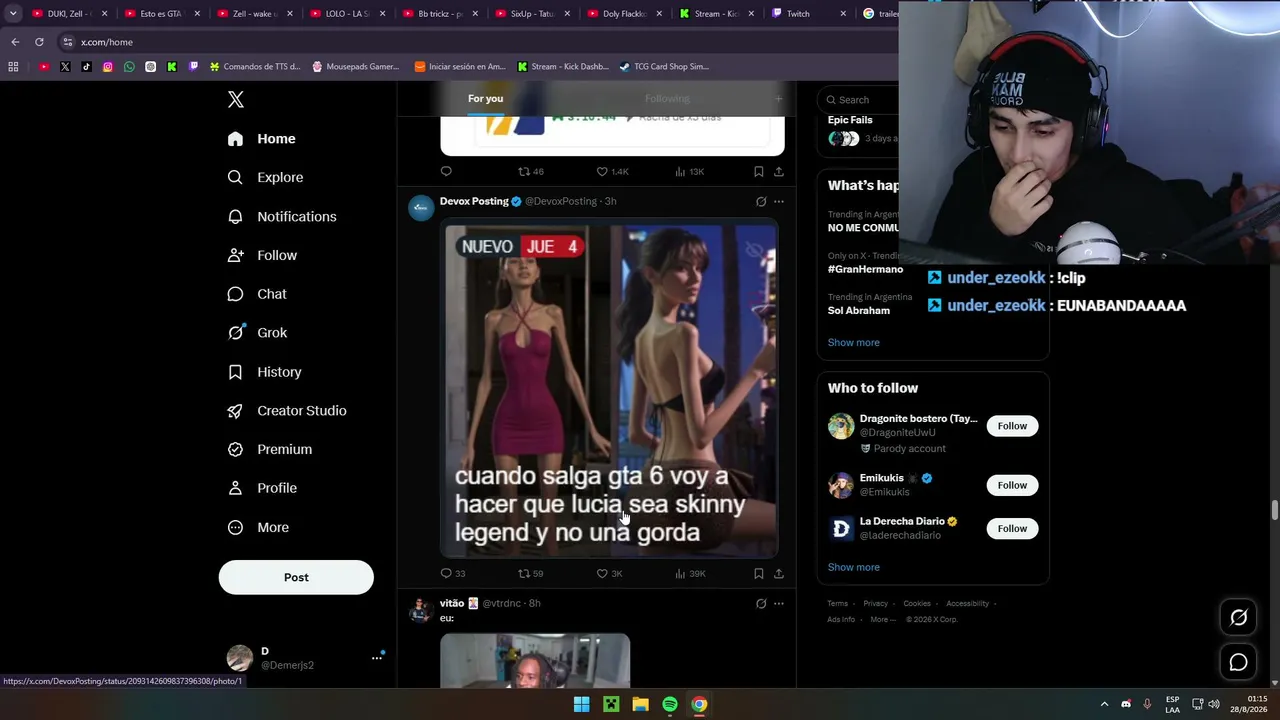Screen dimensions: 1280x720
Task: Click the X logo in the sidebar
Action: [236, 99]
